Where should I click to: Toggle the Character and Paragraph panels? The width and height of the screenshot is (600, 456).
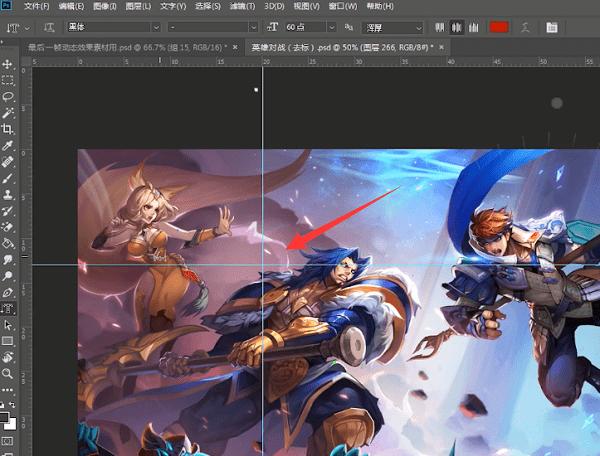551,27
